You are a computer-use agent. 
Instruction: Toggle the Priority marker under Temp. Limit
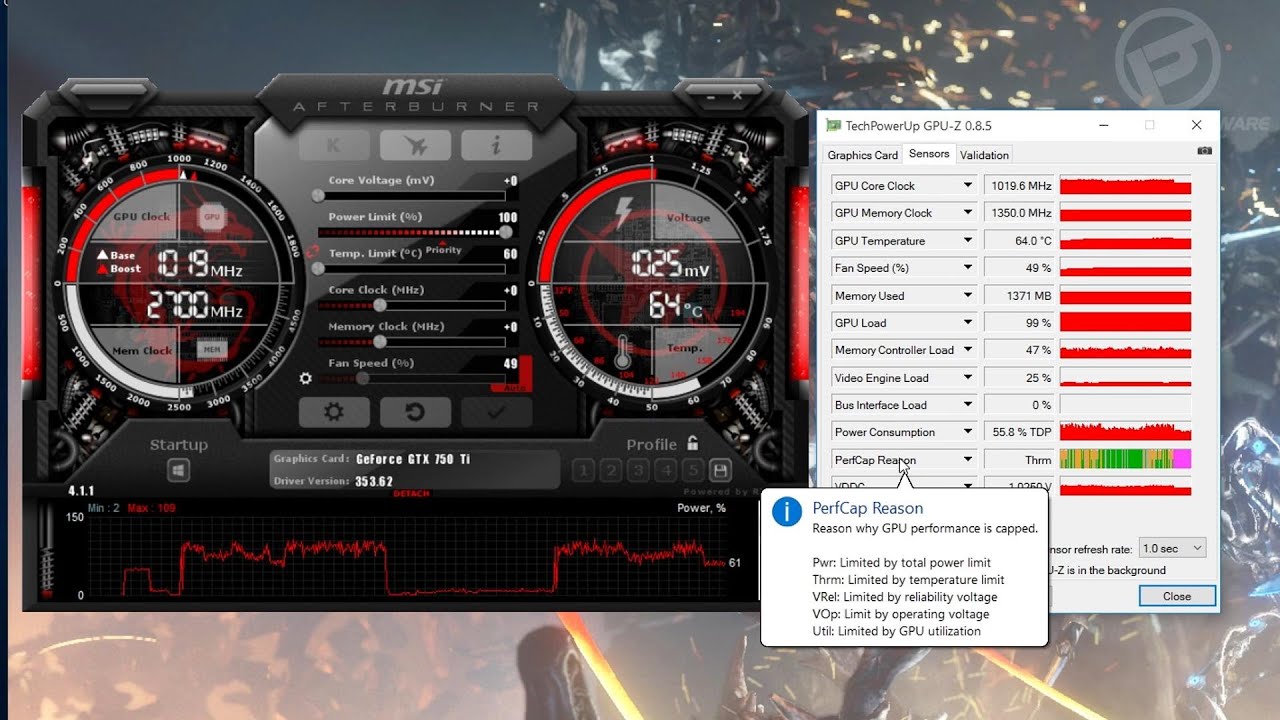point(443,250)
